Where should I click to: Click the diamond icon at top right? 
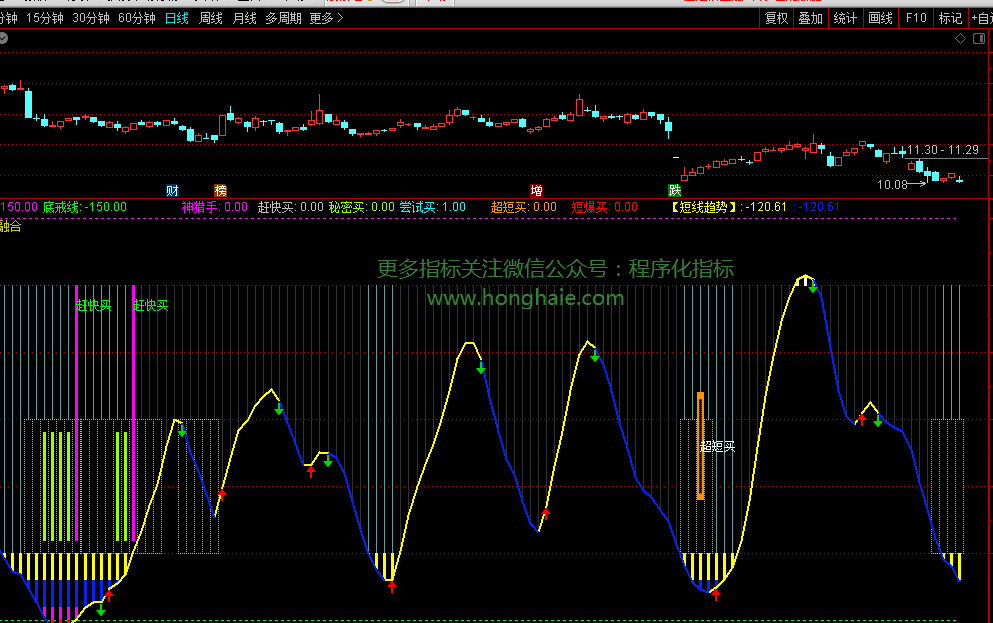click(961, 39)
